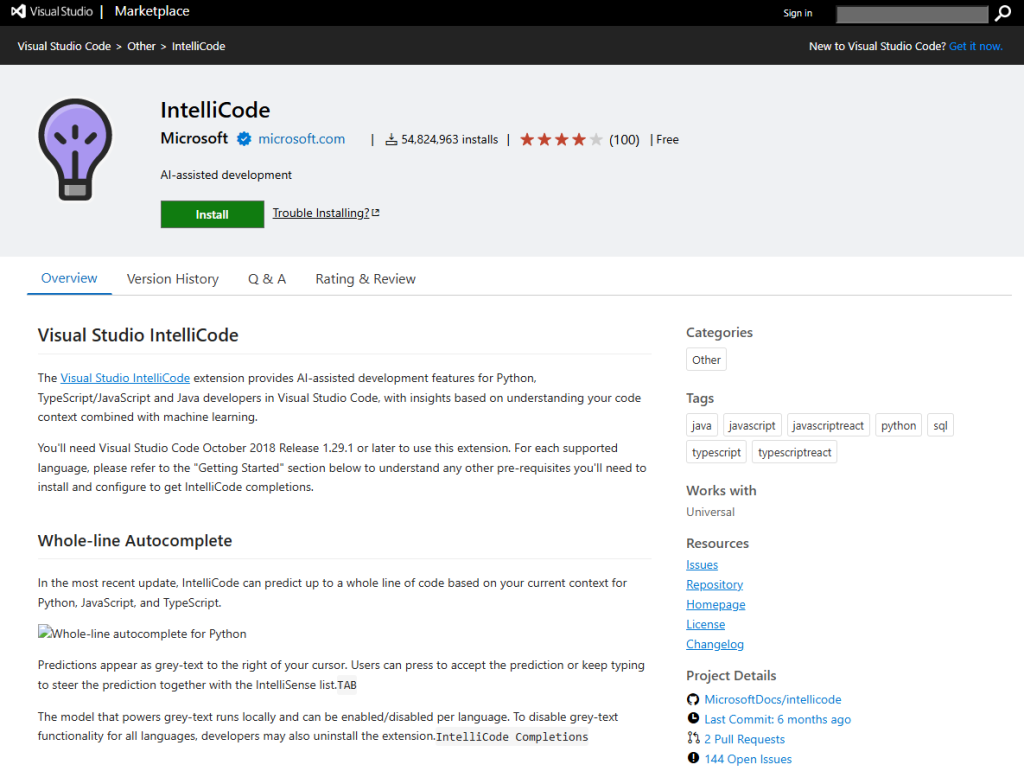Click the IntelliCode lightbulb logo
This screenshot has width=1024, height=771.
[75, 149]
